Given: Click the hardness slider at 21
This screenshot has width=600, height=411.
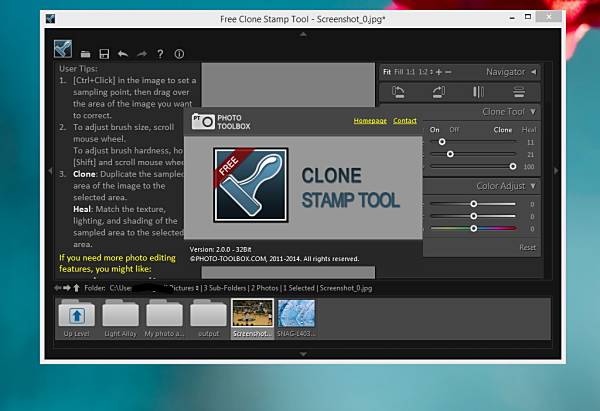Looking at the screenshot, I should (473, 154).
